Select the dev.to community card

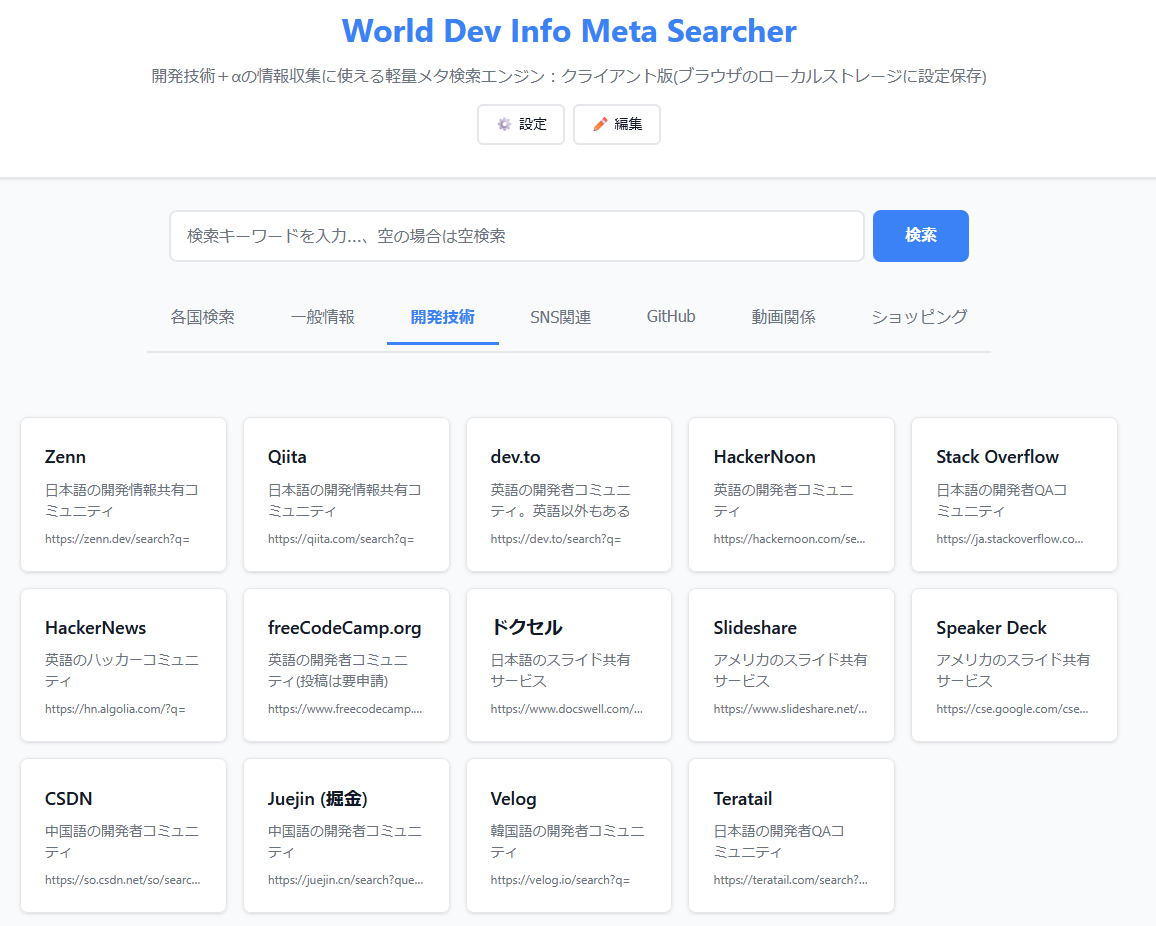pyautogui.click(x=568, y=494)
